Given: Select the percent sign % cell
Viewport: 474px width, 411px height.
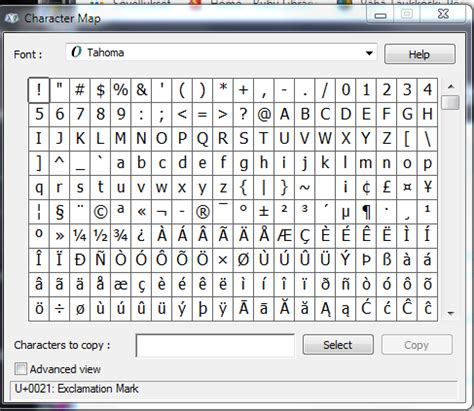Looking at the screenshot, I should [121, 90].
